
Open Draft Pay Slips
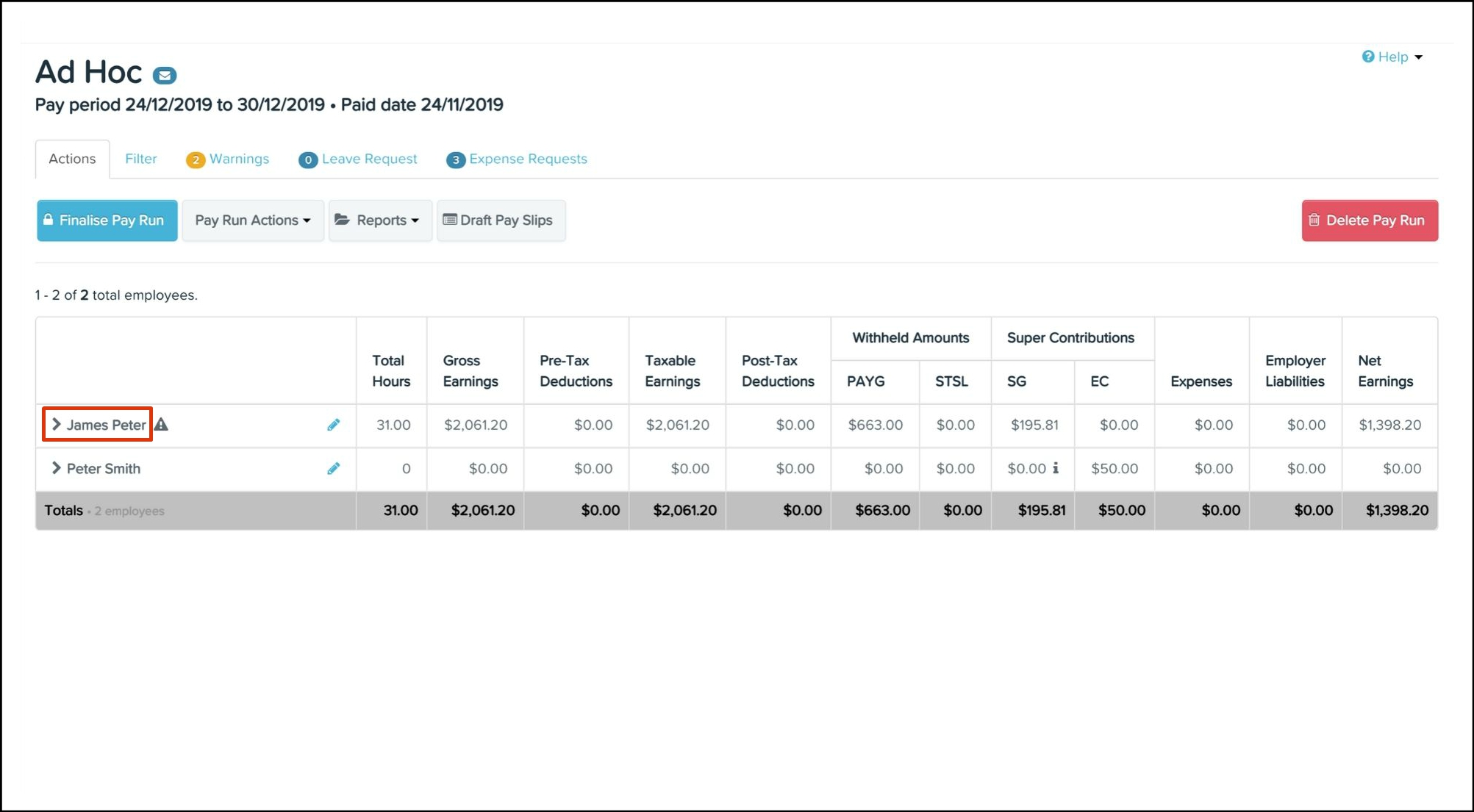[501, 220]
